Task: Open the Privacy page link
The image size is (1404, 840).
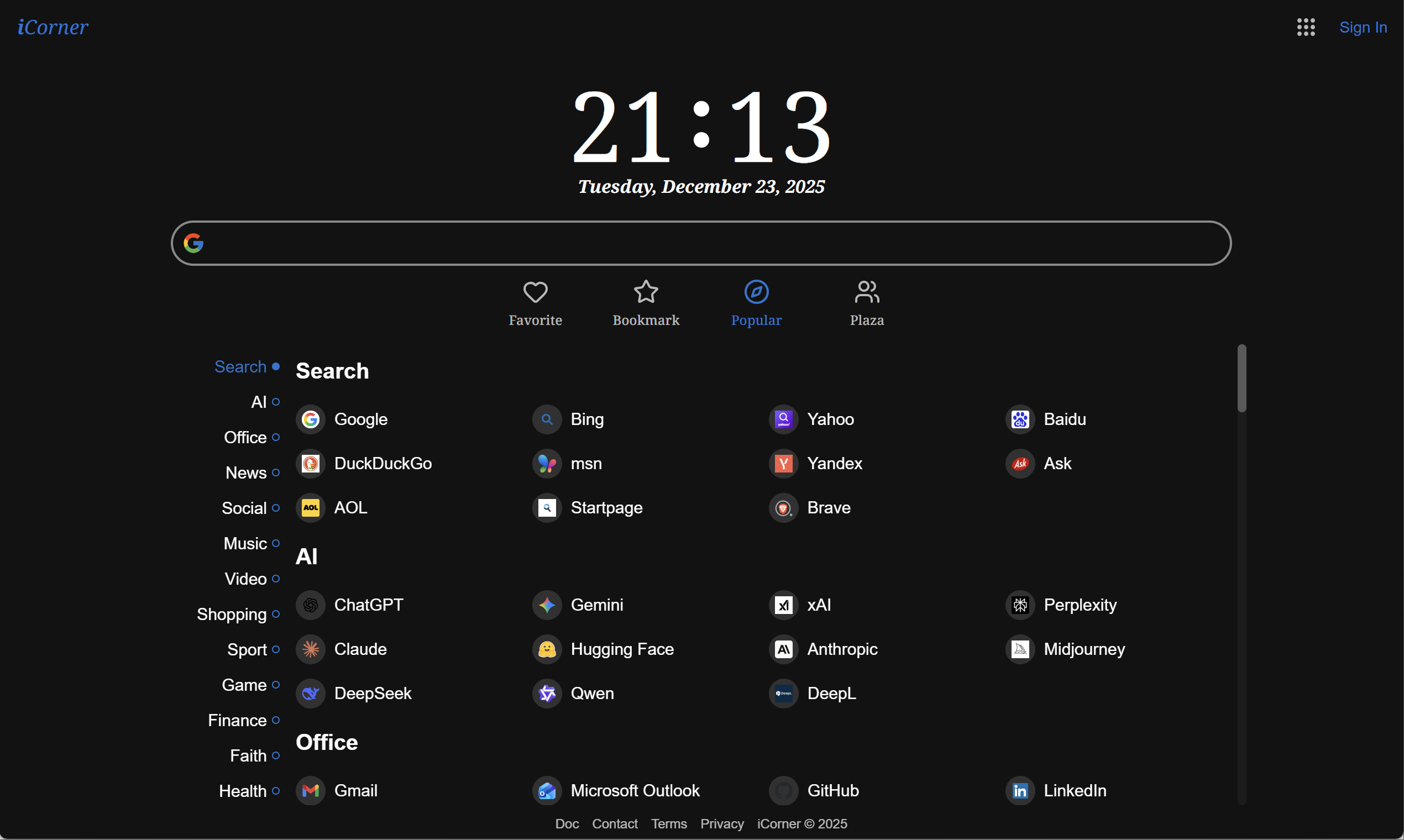Action: click(x=721, y=824)
